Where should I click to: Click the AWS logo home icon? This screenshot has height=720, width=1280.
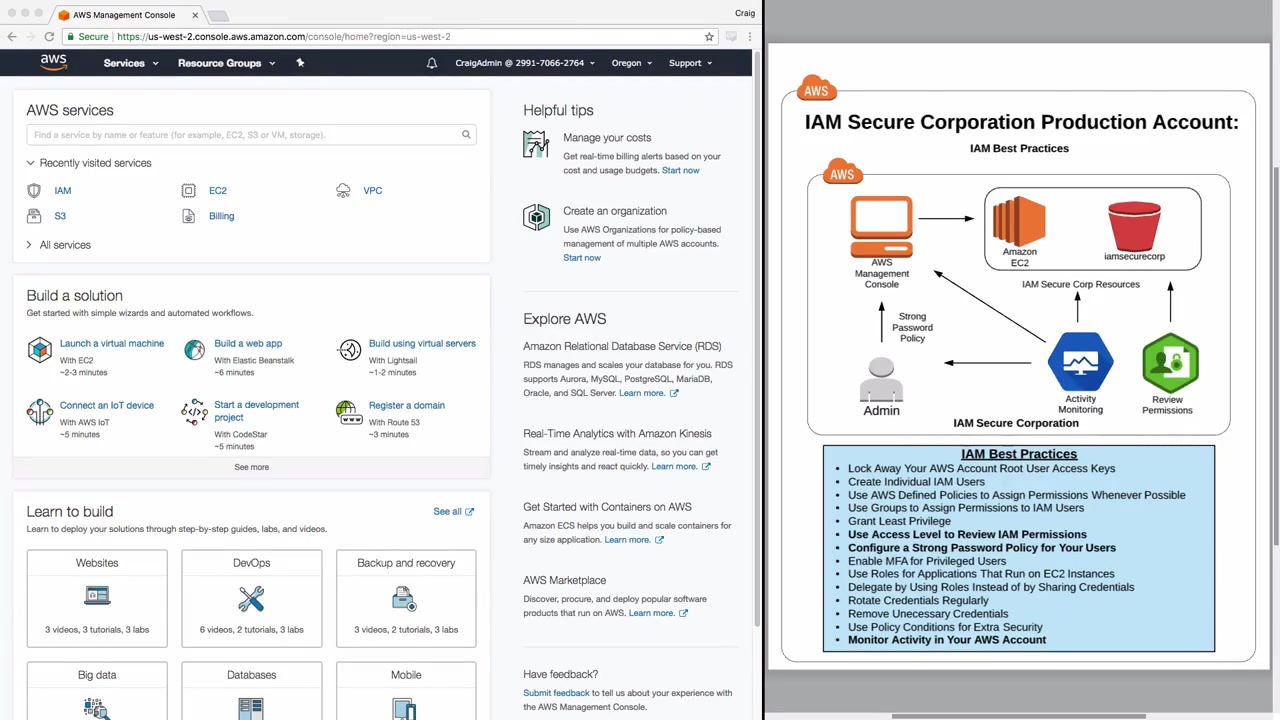click(54, 62)
